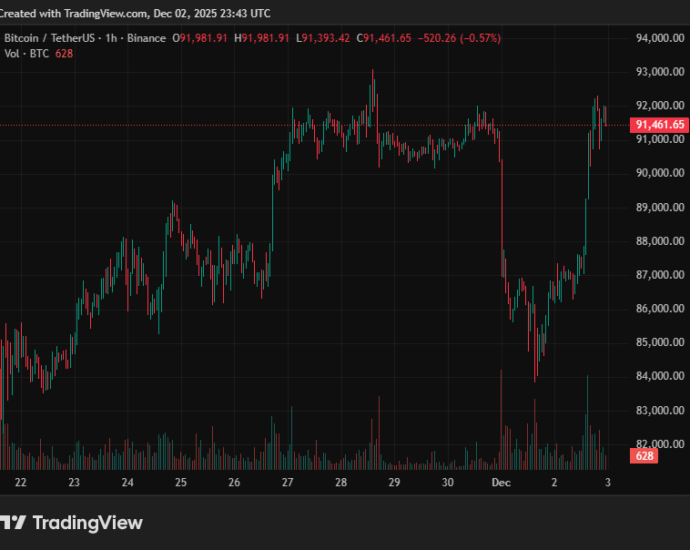Image resolution: width=690 pixels, height=550 pixels.
Task: Click the Created with TradingView.com header text
Action: click(135, 14)
